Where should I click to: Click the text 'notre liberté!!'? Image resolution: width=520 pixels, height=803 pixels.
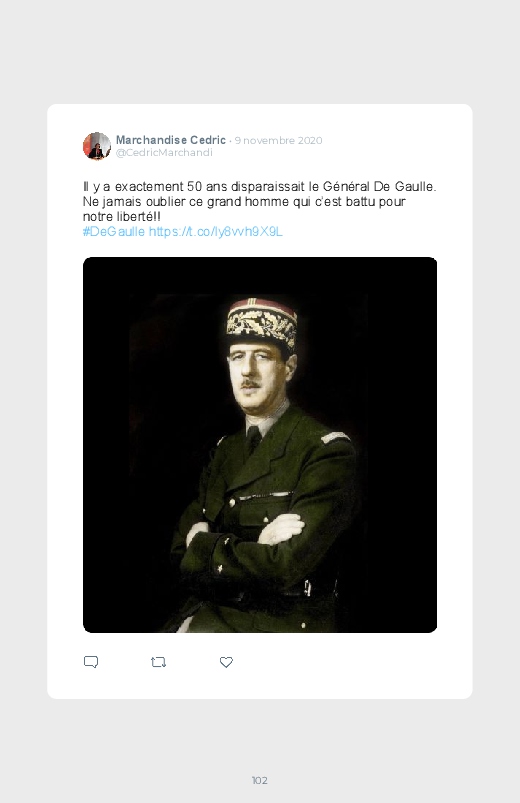click(x=121, y=217)
